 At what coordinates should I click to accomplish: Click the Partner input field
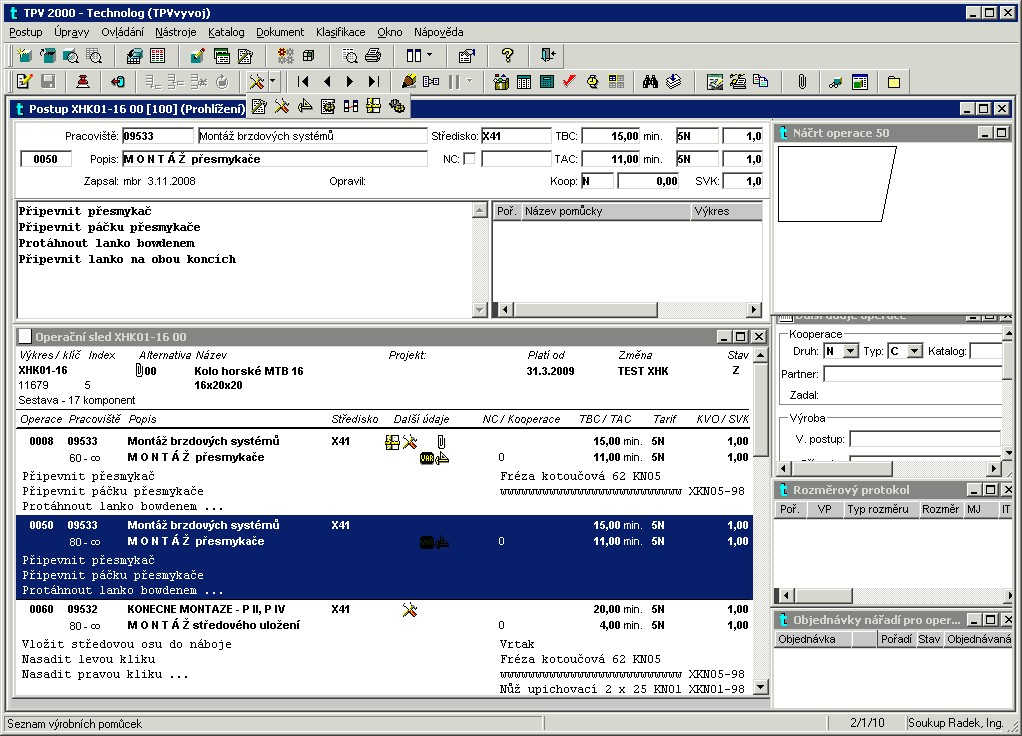[x=912, y=374]
